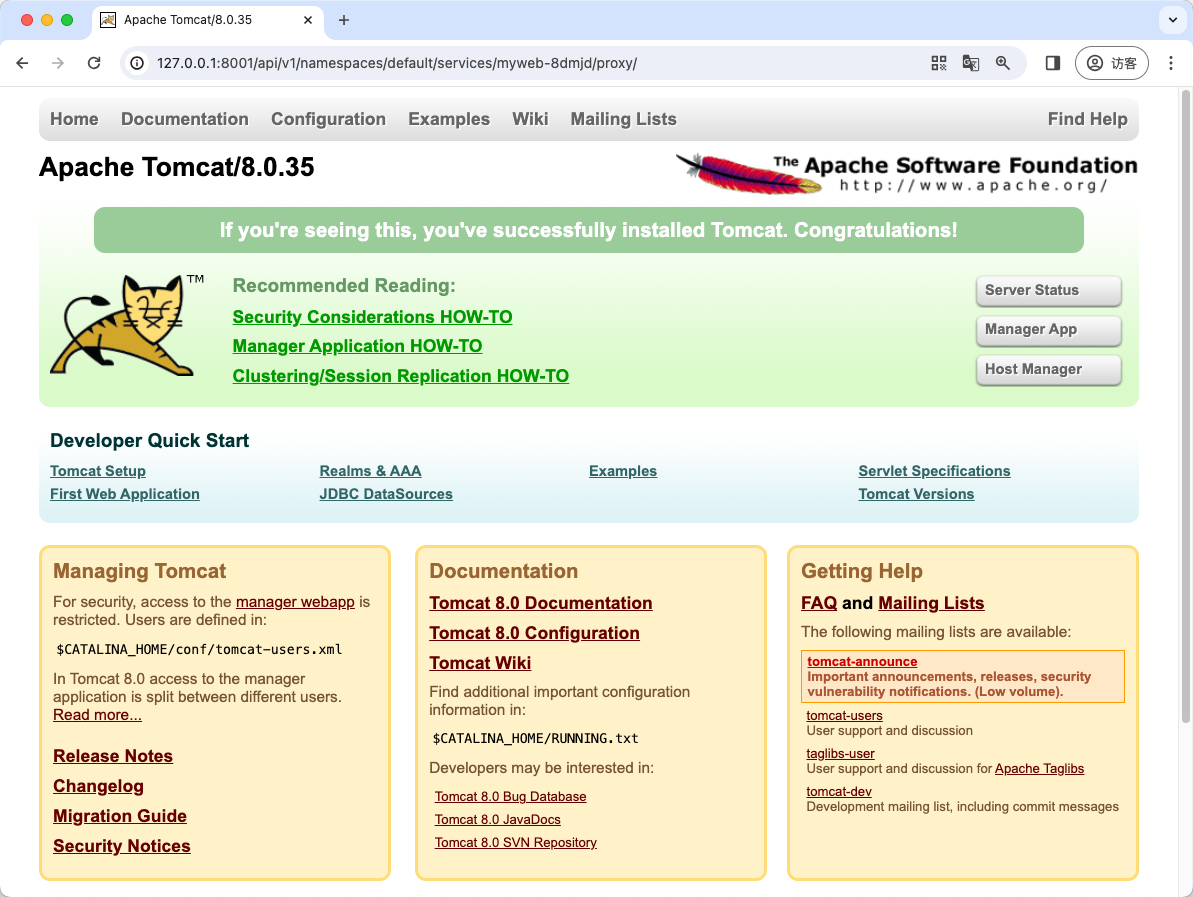Reload the page with the refresh icon
The height and width of the screenshot is (897, 1193).
(x=94, y=63)
